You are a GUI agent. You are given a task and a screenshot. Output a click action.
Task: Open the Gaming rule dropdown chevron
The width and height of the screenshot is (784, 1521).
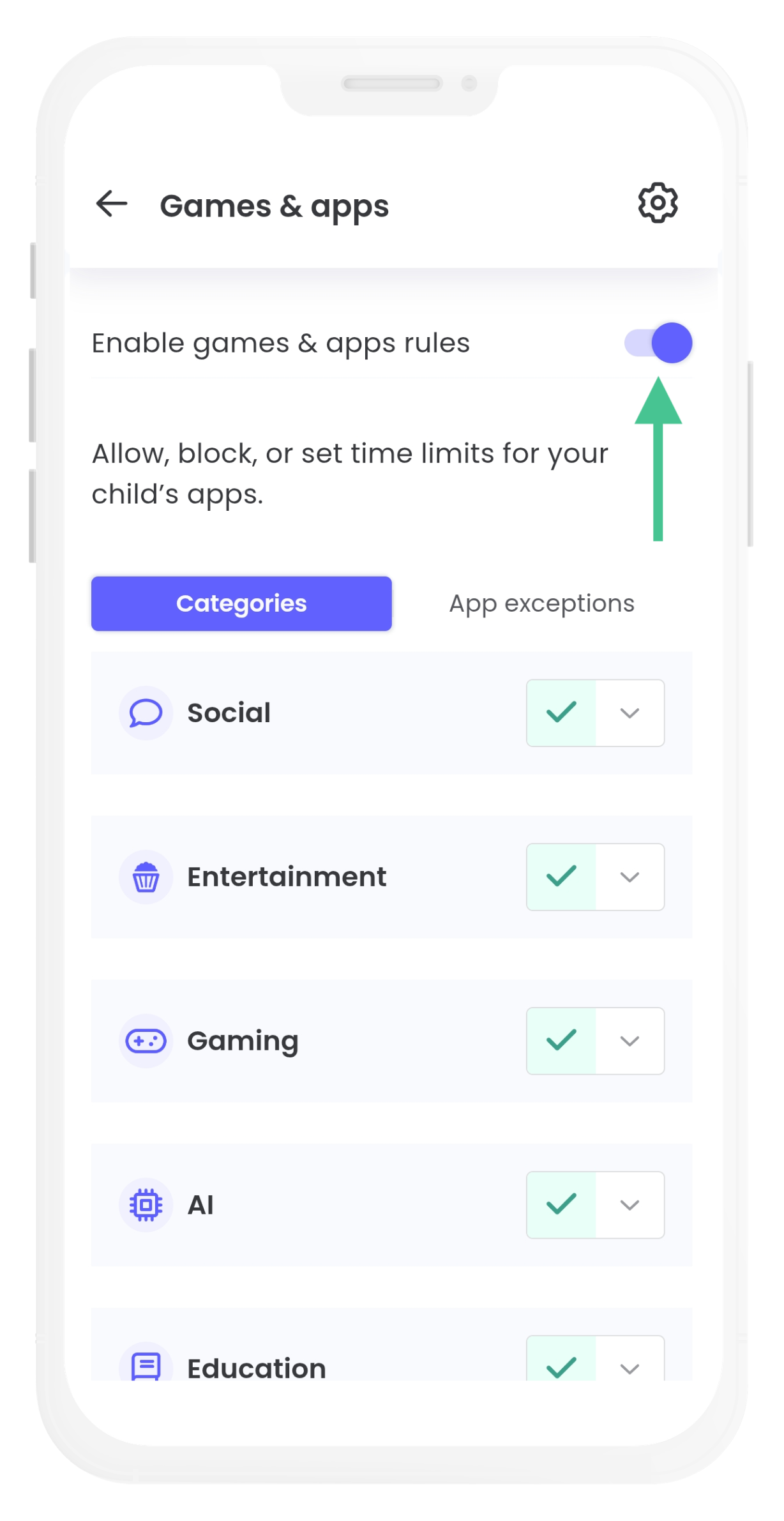point(630,1041)
